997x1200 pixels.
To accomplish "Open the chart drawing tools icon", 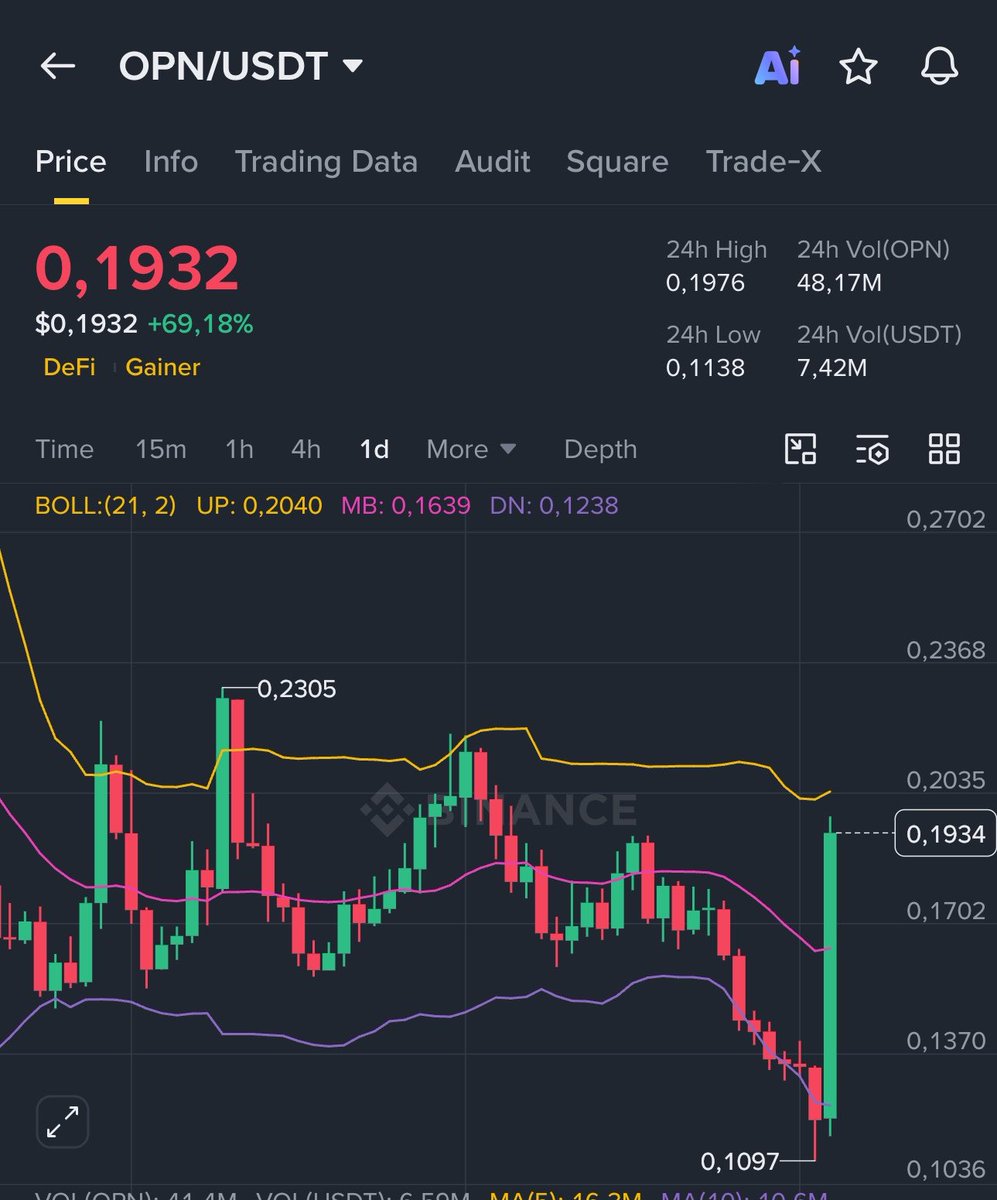I will click(x=800, y=449).
